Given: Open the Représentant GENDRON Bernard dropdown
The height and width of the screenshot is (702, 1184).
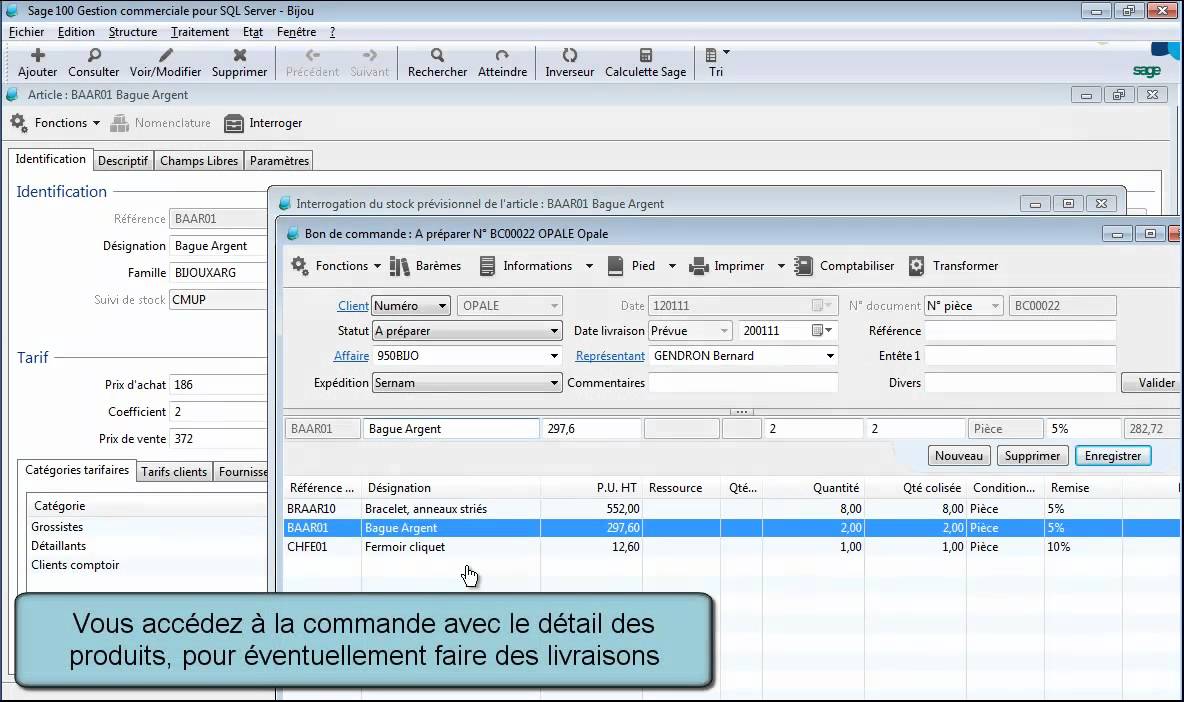Looking at the screenshot, I should click(743, 356).
